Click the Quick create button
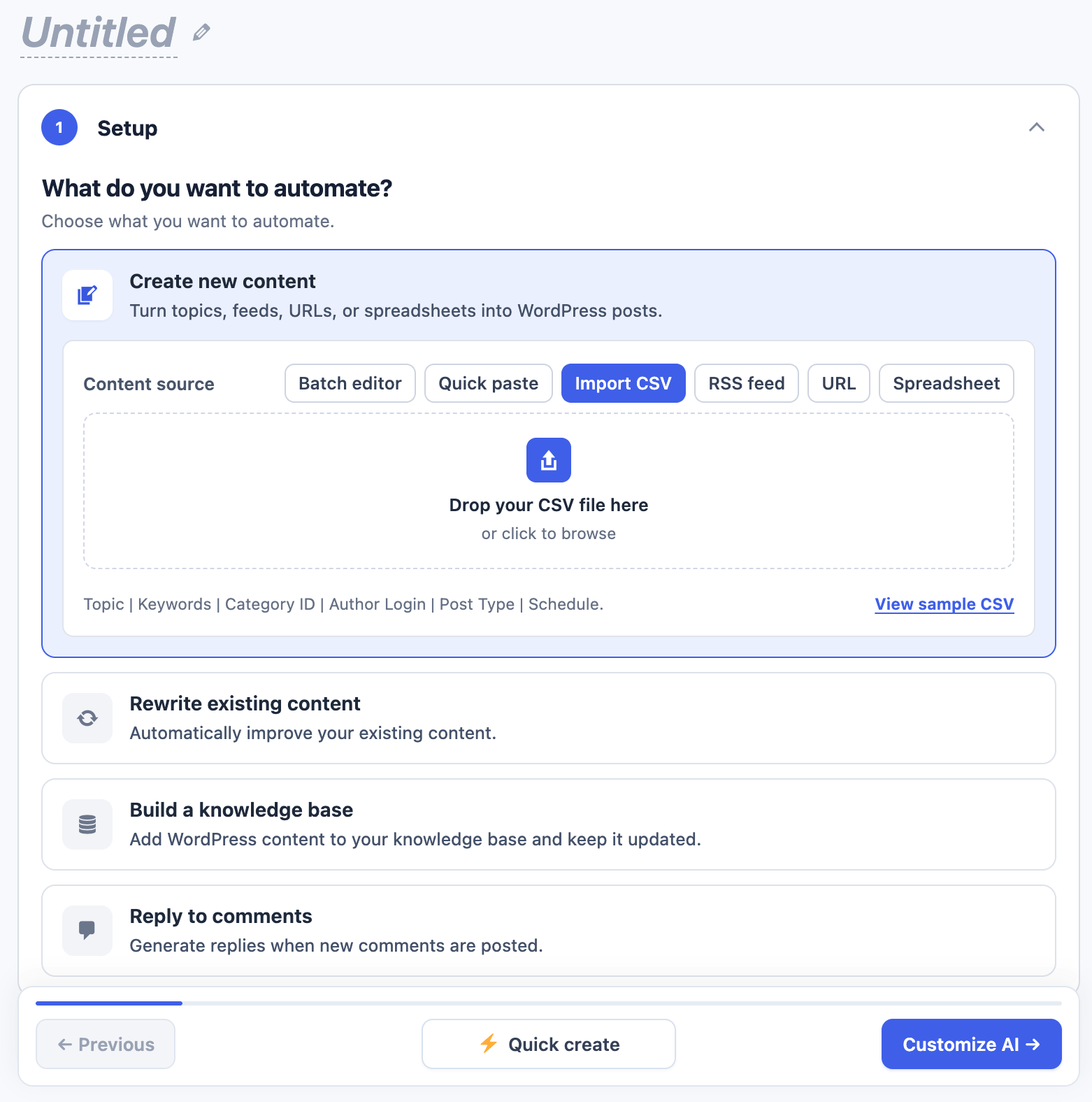 coord(549,1044)
